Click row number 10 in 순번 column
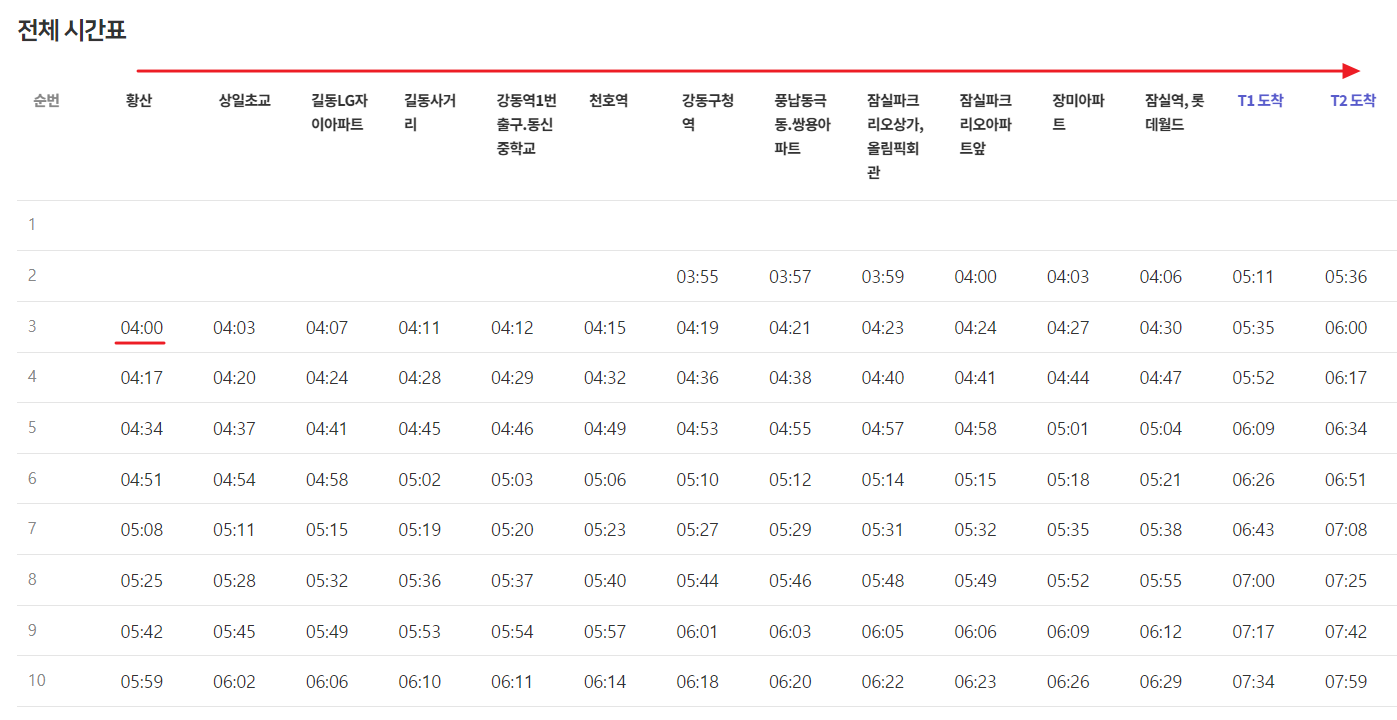 36,681
